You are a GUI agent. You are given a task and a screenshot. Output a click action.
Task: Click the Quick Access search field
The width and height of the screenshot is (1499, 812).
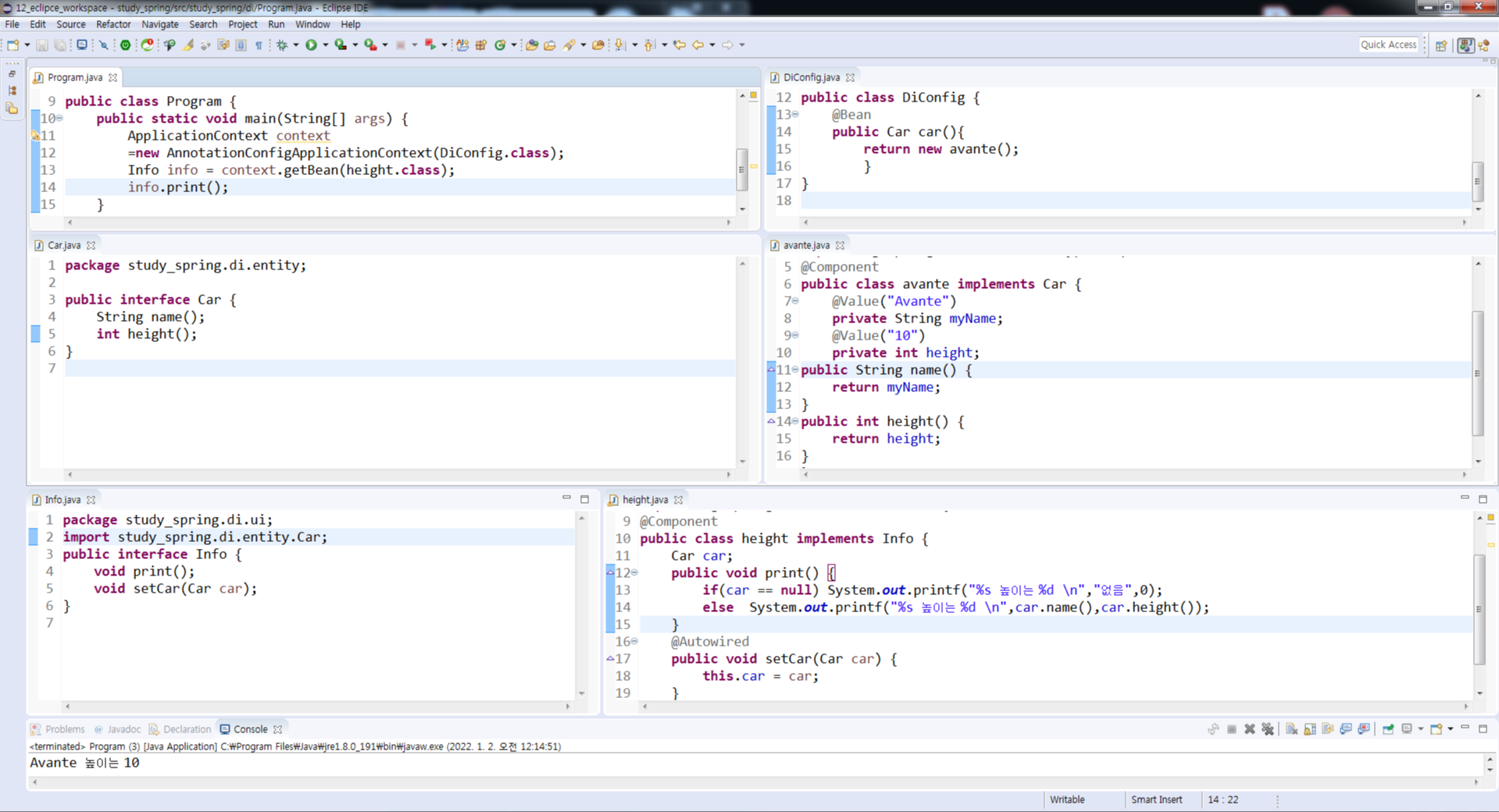[x=1389, y=45]
